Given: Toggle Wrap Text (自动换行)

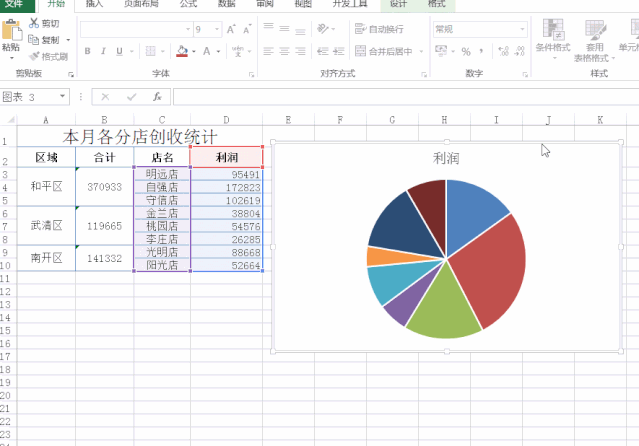Looking at the screenshot, I should tap(379, 29).
